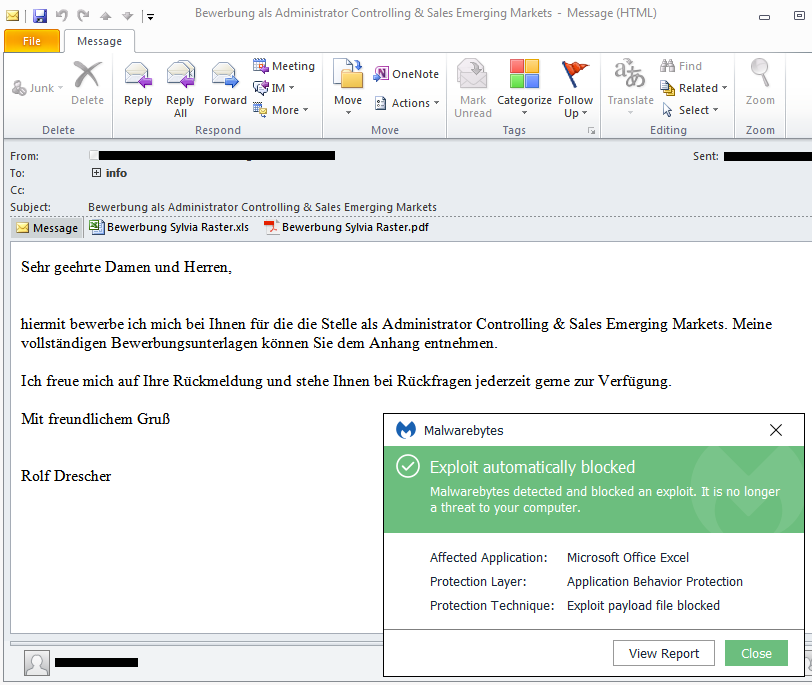Expand the info recipient group
The image size is (812, 685).
click(x=97, y=173)
